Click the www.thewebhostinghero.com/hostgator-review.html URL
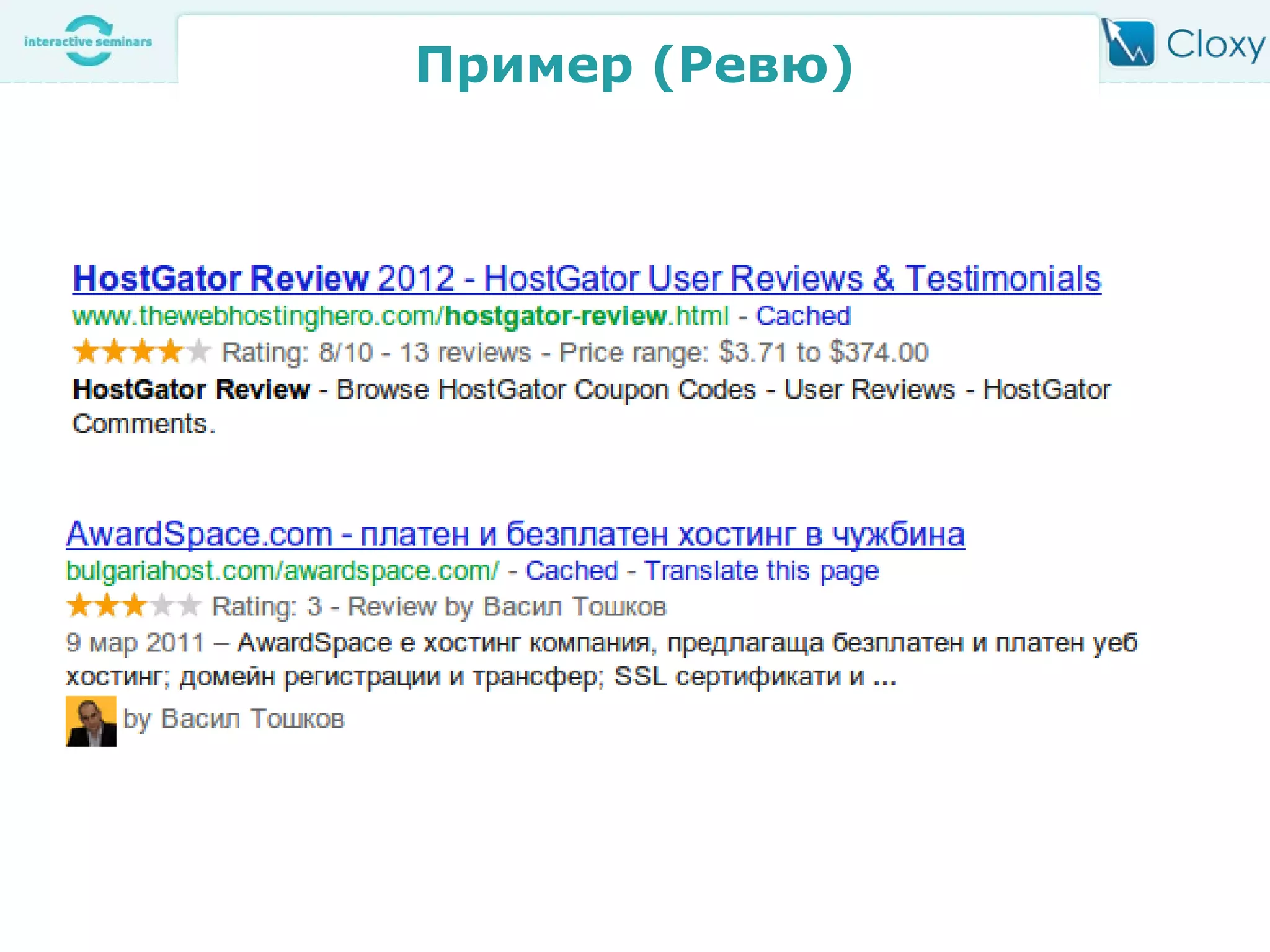Viewport: 1270px width, 952px height. click(401, 317)
